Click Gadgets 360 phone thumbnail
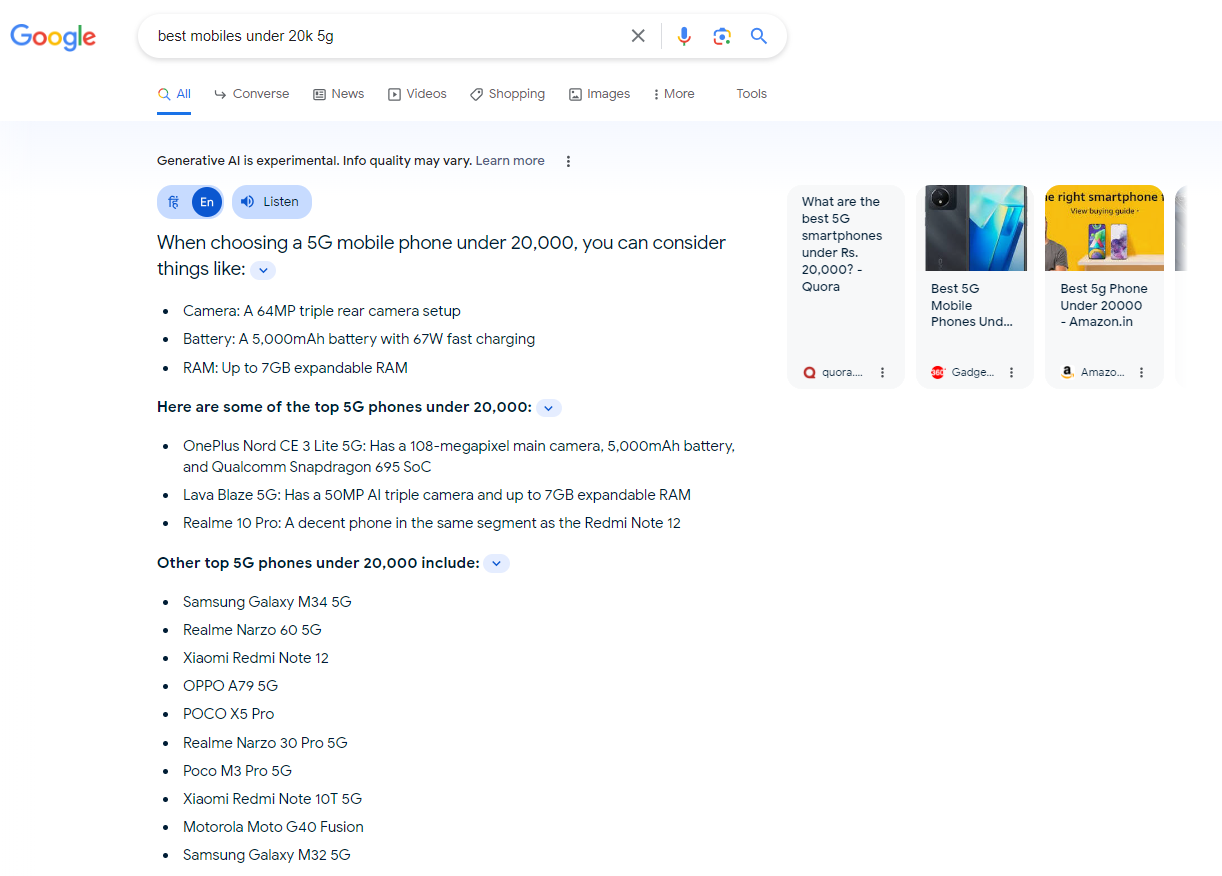Image resolution: width=1222 pixels, height=876 pixels. pos(975,228)
